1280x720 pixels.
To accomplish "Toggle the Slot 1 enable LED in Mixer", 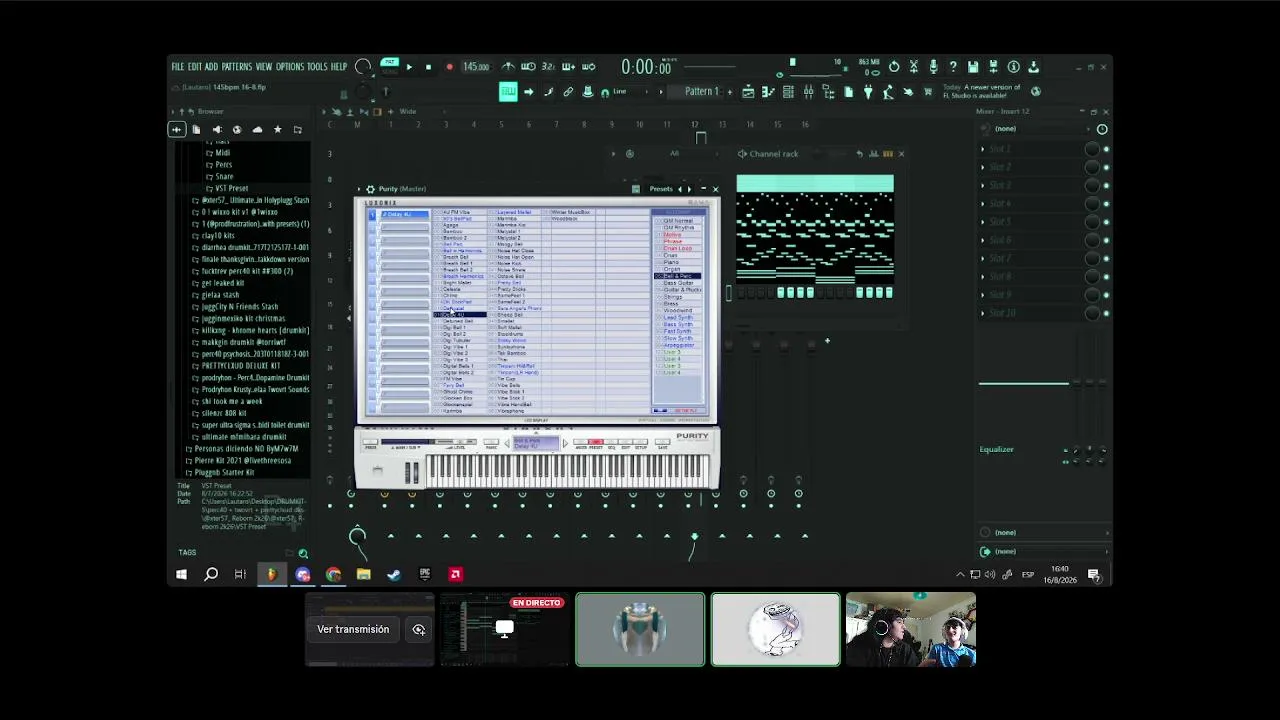I will click(1105, 149).
